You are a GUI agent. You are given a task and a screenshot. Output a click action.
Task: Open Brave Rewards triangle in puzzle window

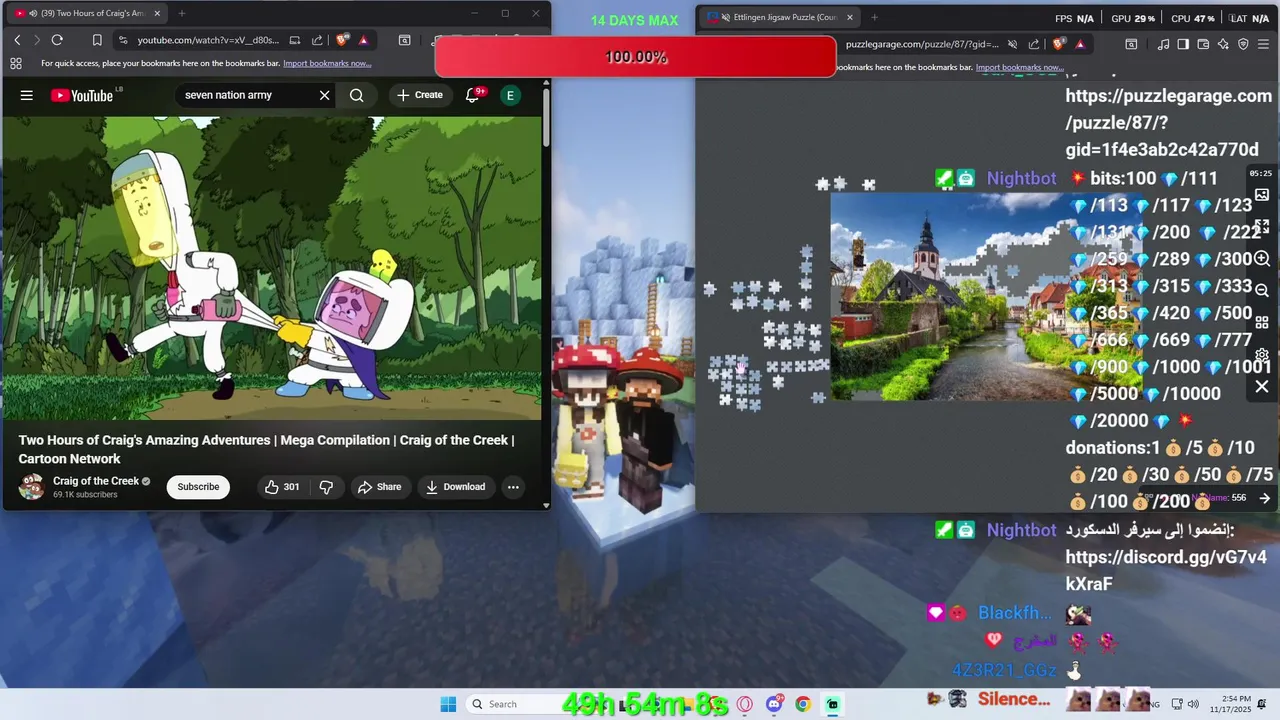[x=1080, y=44]
